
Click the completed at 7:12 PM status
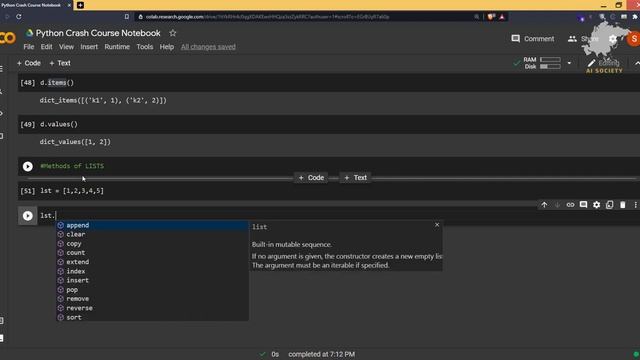pyautogui.click(x=321, y=354)
